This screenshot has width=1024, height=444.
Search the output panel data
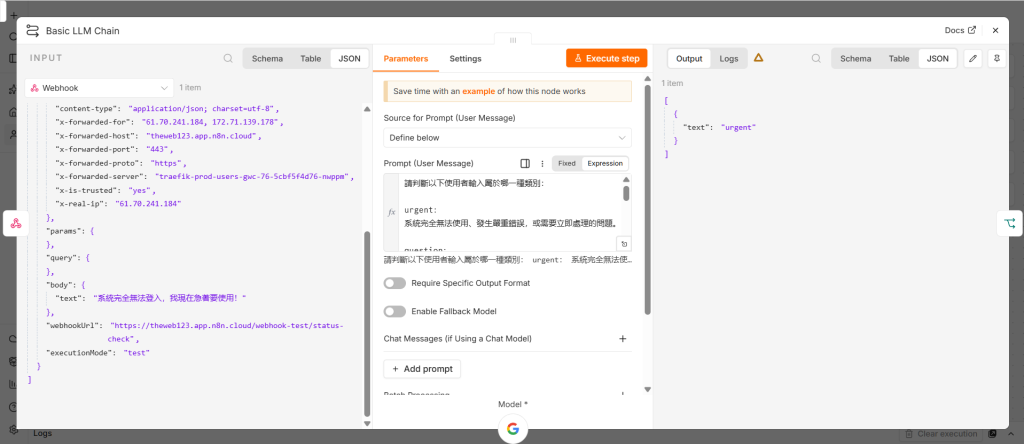coord(816,58)
